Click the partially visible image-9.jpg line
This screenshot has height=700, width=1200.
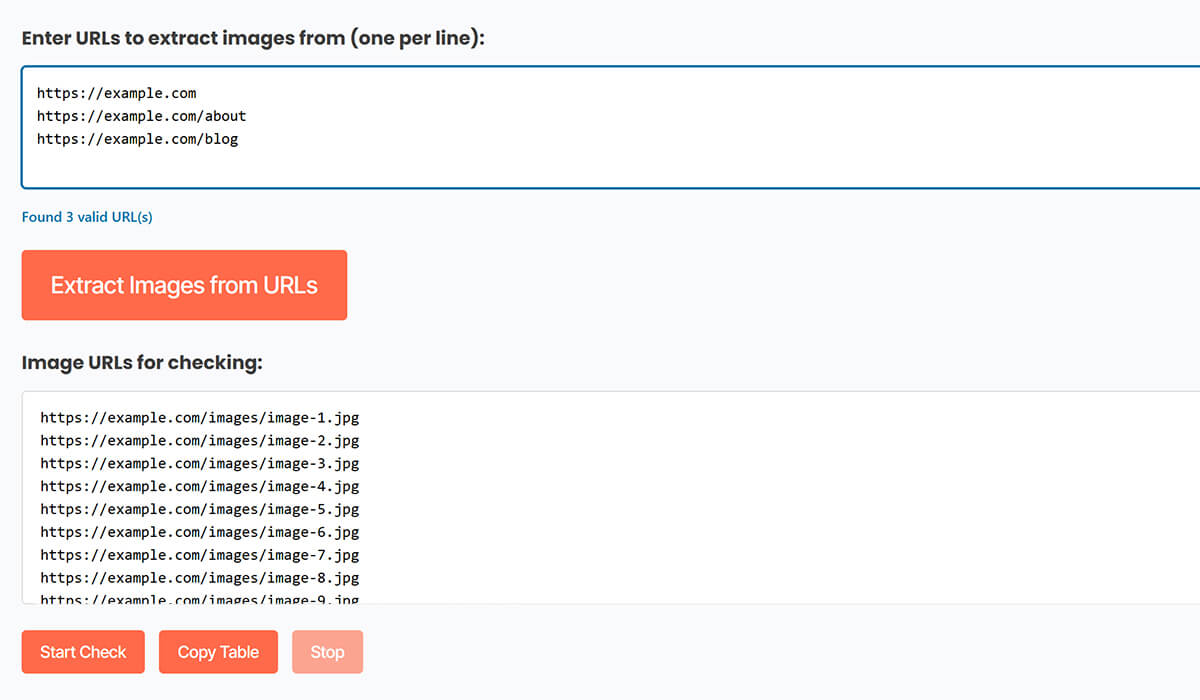(x=199, y=598)
